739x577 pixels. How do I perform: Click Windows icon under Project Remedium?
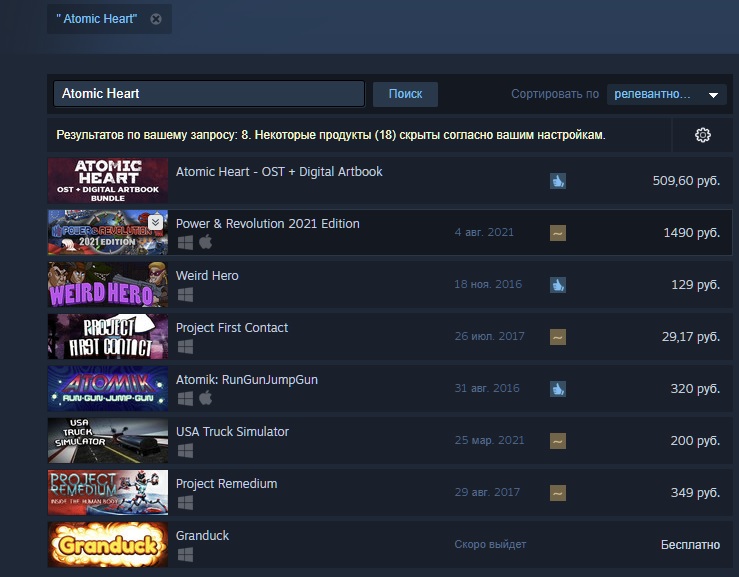tap(185, 503)
